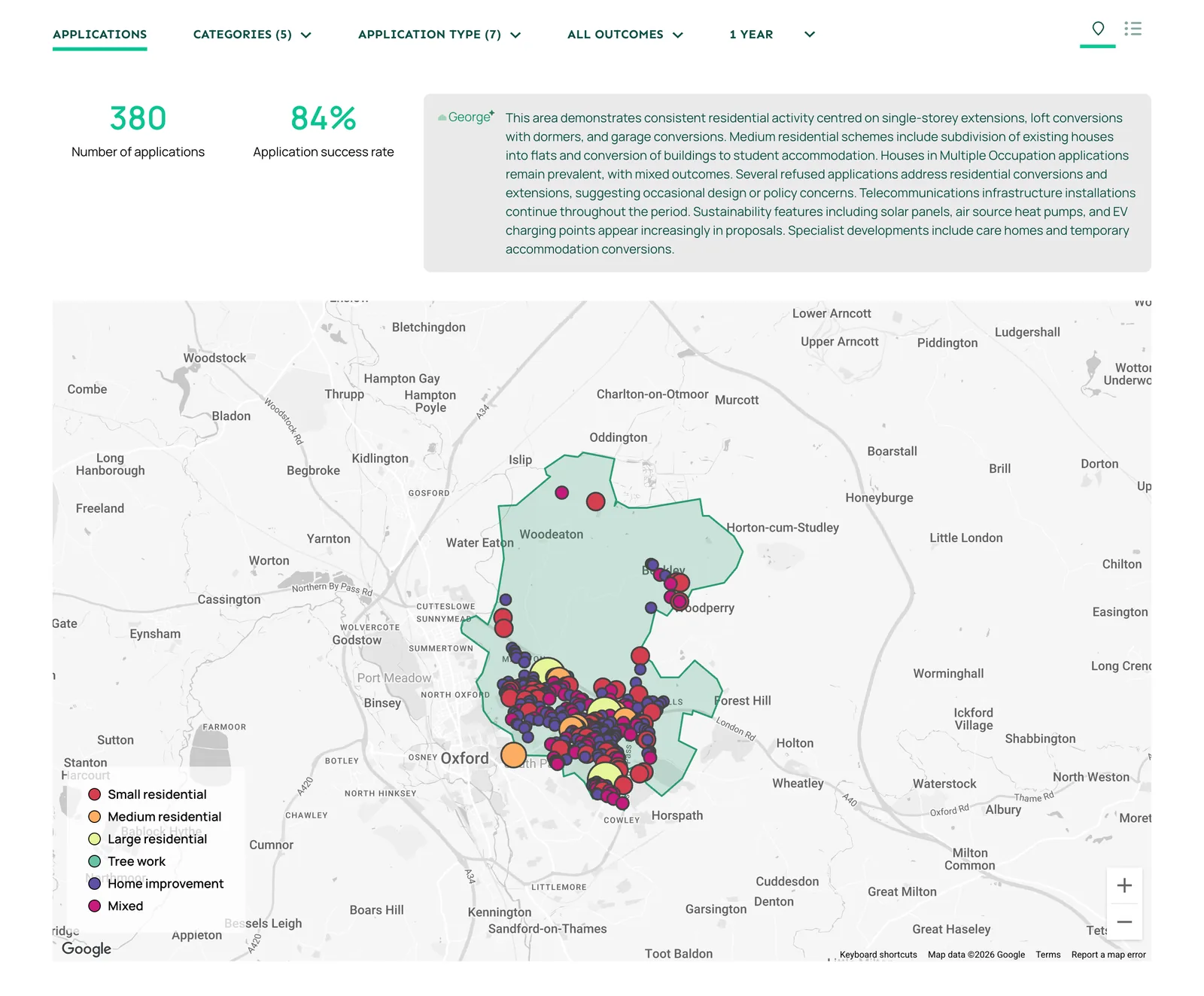Switch to list view icon
Image resolution: width=1204 pixels, height=996 pixels.
[1133, 29]
